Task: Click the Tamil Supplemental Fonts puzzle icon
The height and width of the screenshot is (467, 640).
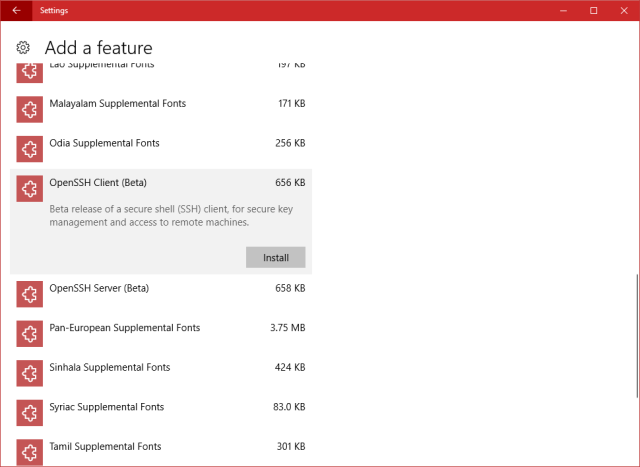Action: pyautogui.click(x=29, y=452)
